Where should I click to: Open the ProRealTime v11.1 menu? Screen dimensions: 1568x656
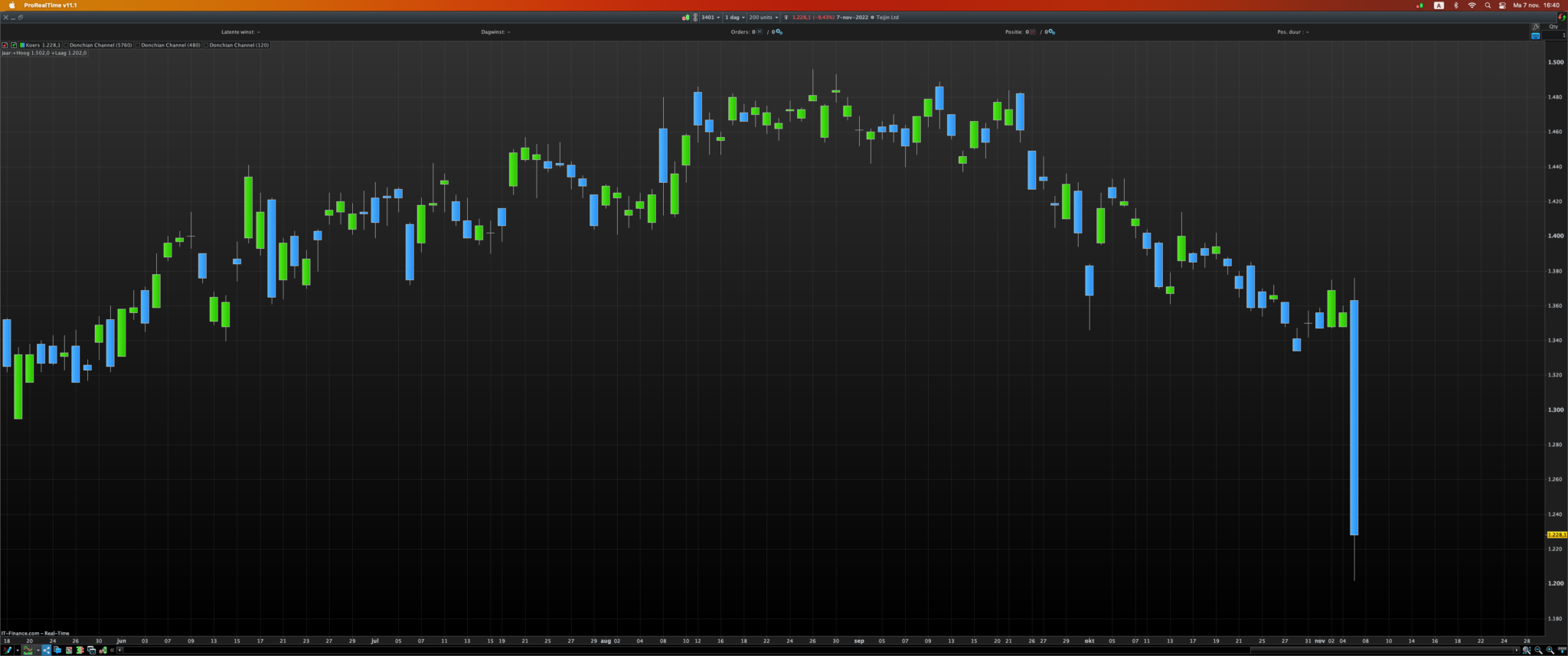51,5
